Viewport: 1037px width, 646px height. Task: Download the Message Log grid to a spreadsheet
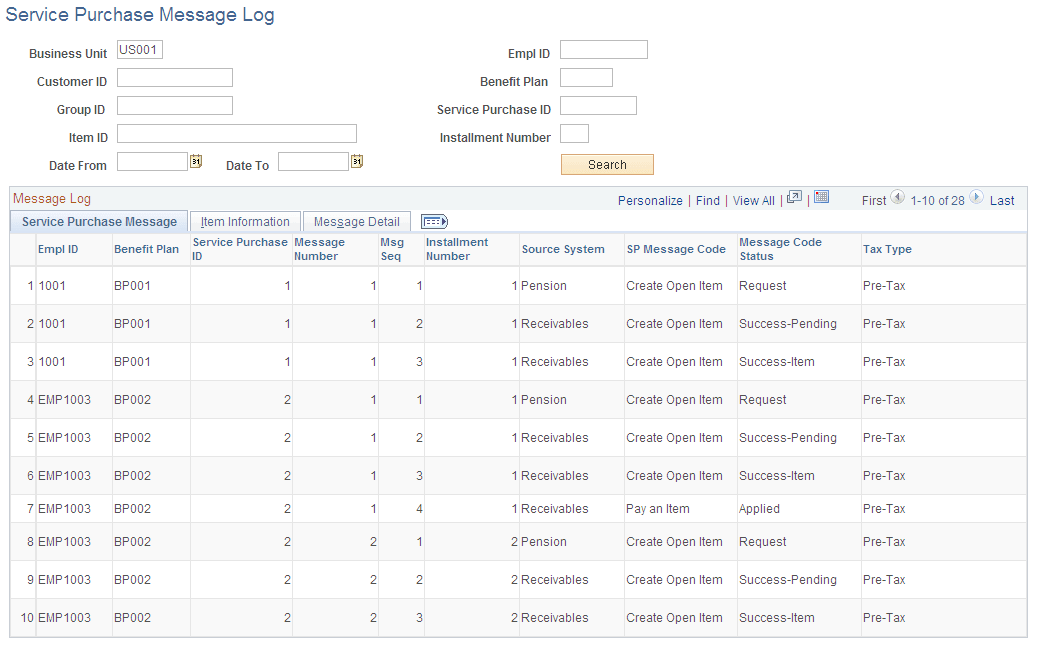(x=821, y=199)
